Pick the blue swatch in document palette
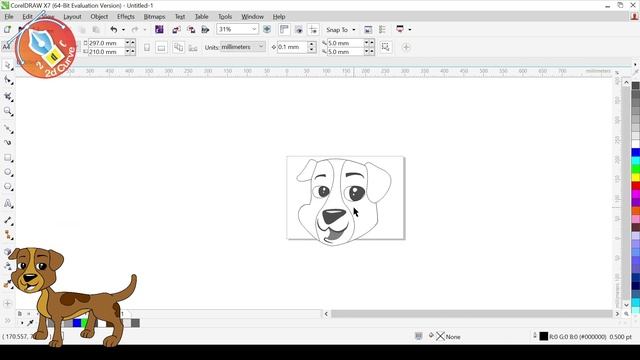The height and width of the screenshot is (360, 640). [x=77, y=323]
